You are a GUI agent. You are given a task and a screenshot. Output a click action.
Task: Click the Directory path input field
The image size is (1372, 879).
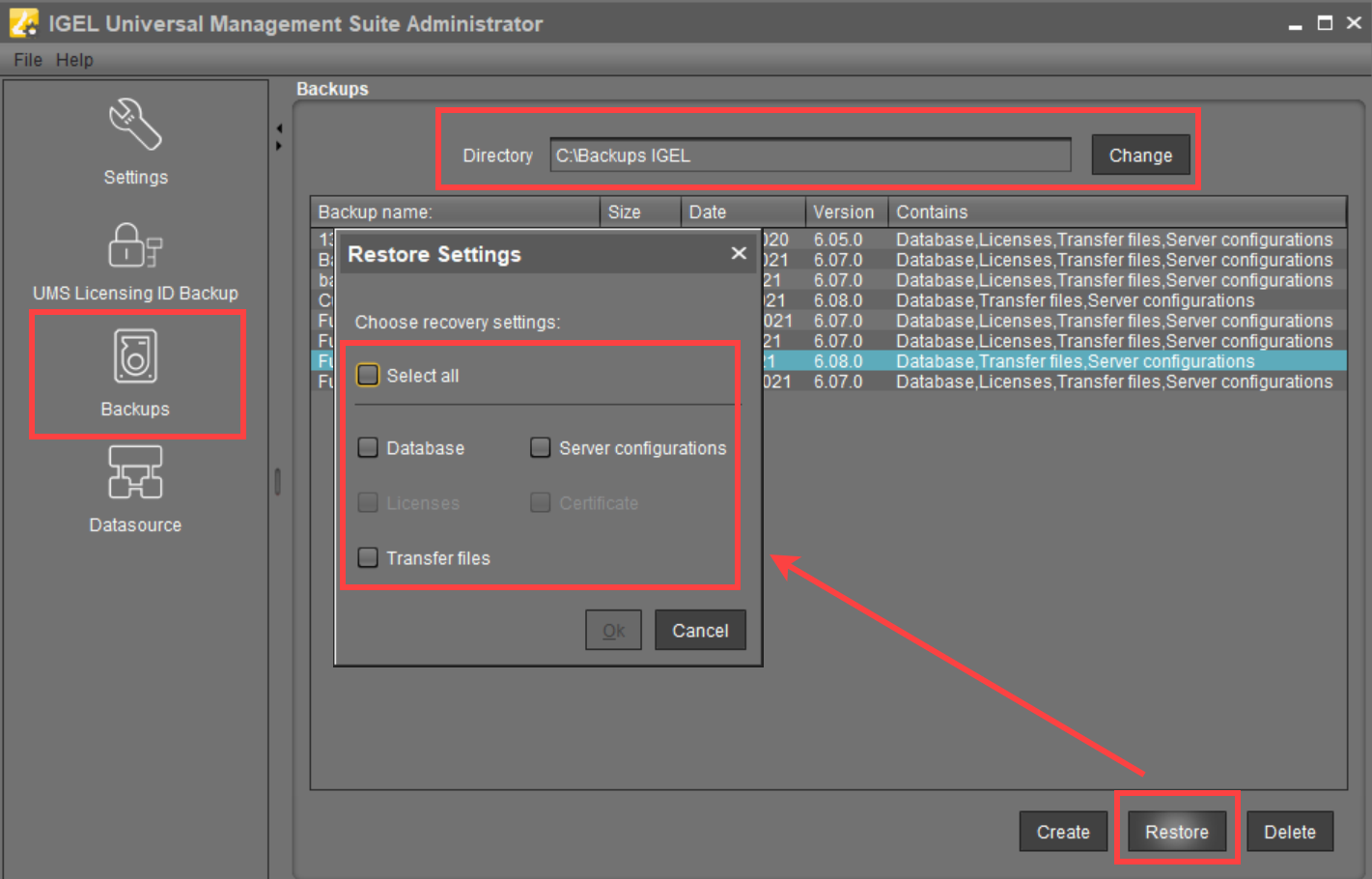[809, 156]
